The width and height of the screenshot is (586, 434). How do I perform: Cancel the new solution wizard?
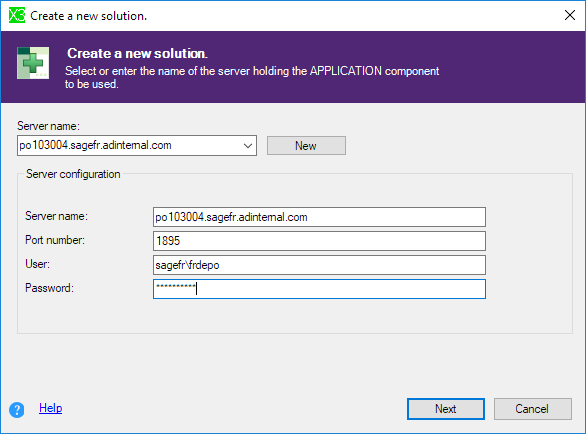(533, 409)
